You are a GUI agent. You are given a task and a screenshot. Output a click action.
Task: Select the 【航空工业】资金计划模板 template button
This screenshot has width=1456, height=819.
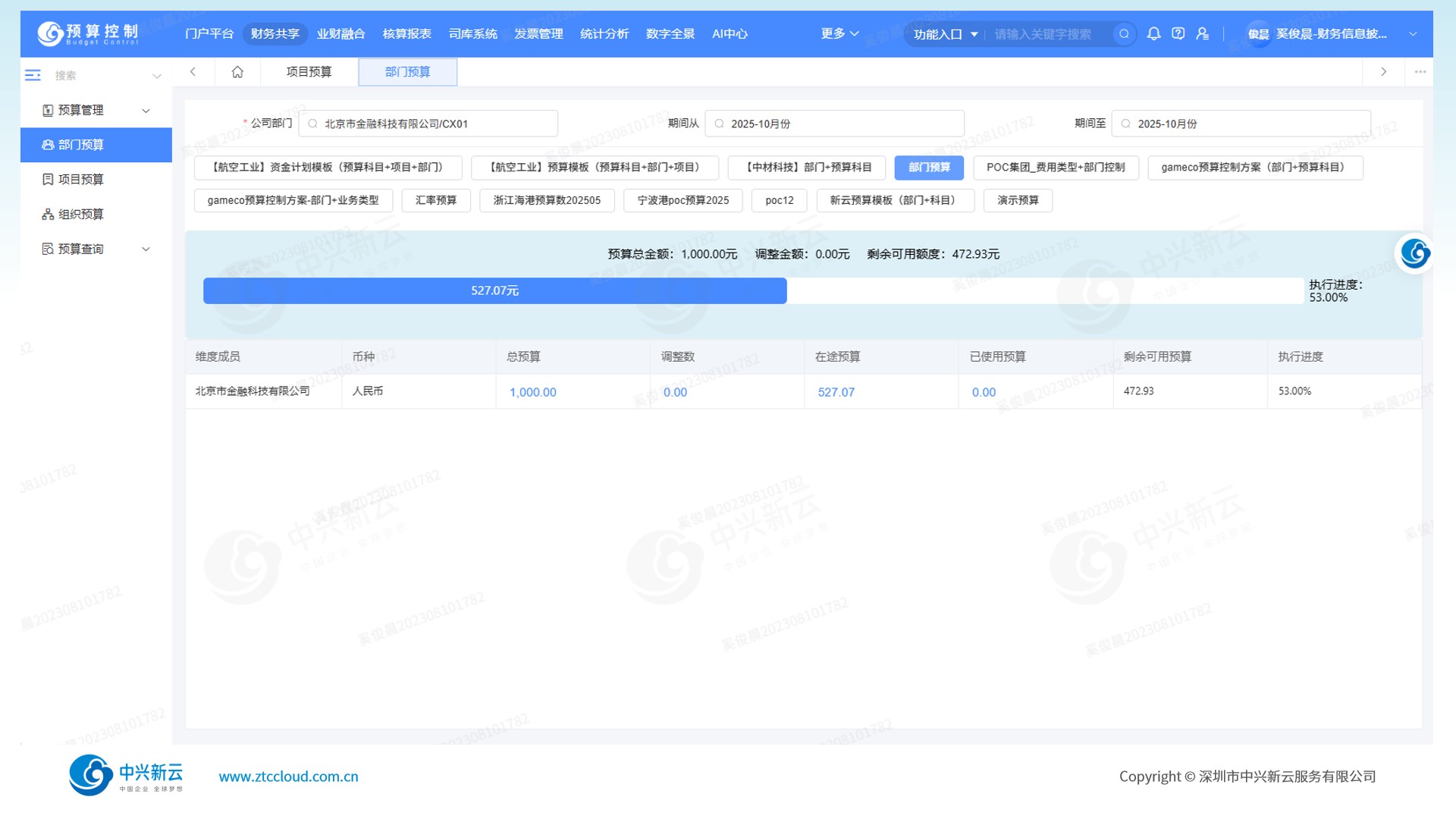point(328,168)
